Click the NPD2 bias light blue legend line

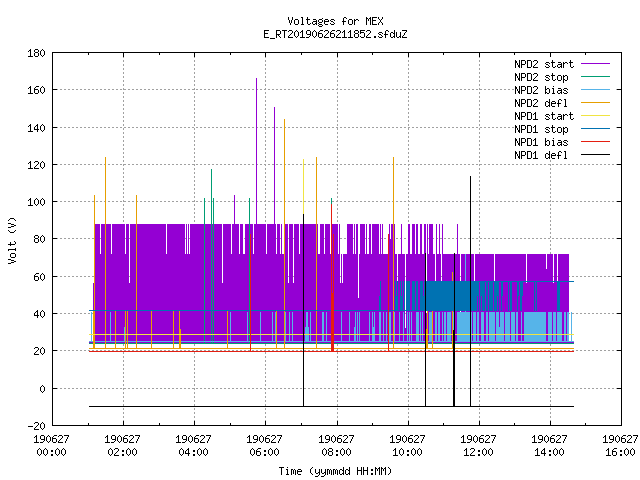tap(595, 90)
